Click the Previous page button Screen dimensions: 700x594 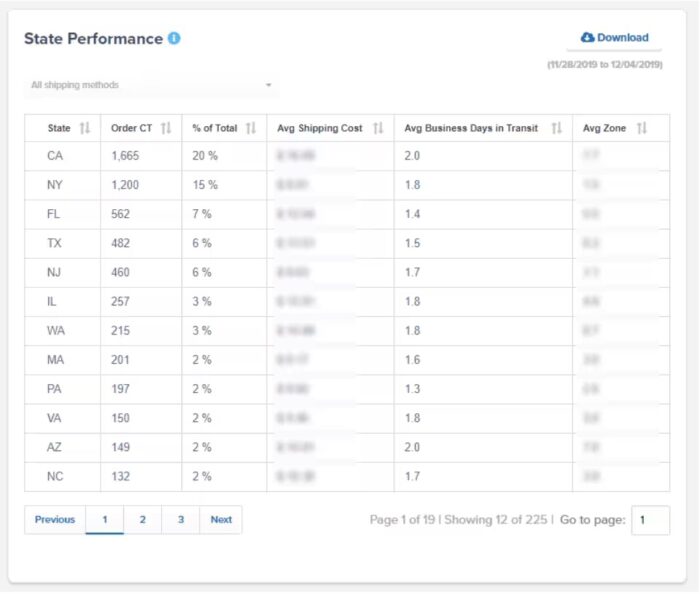[x=55, y=520]
